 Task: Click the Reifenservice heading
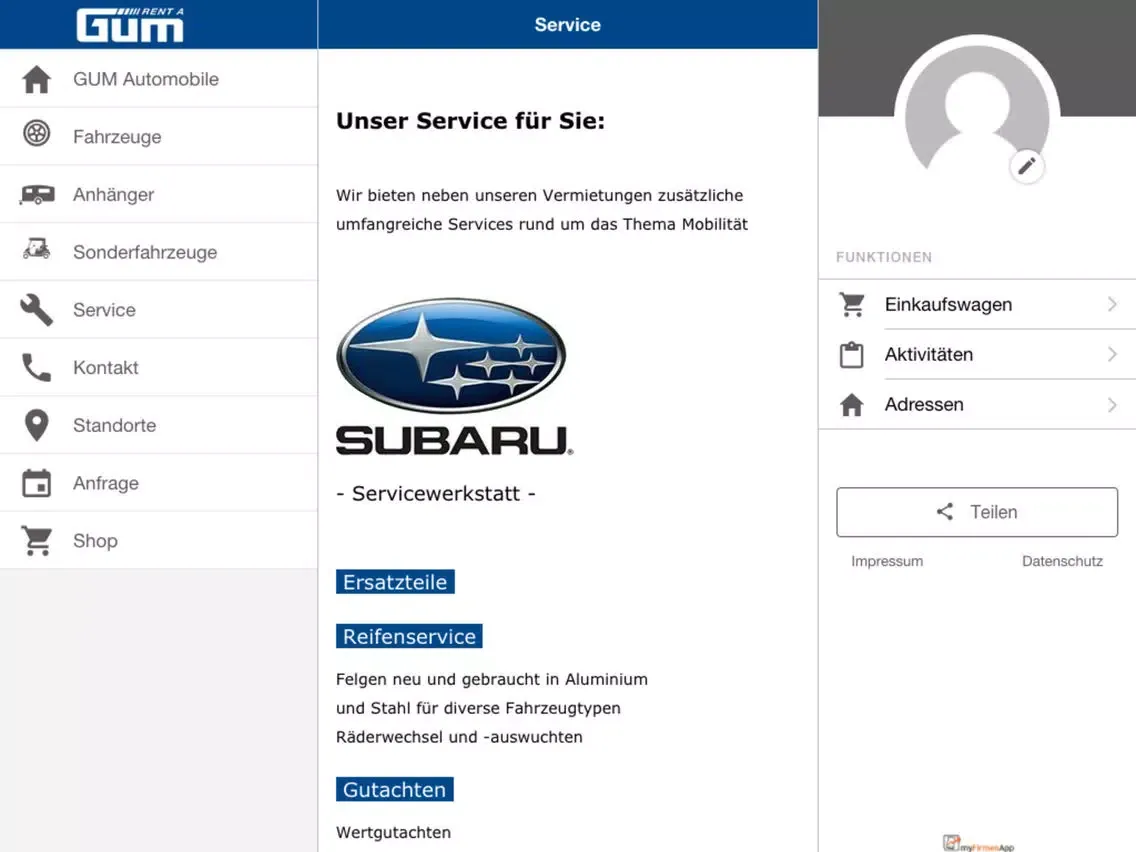pos(409,636)
